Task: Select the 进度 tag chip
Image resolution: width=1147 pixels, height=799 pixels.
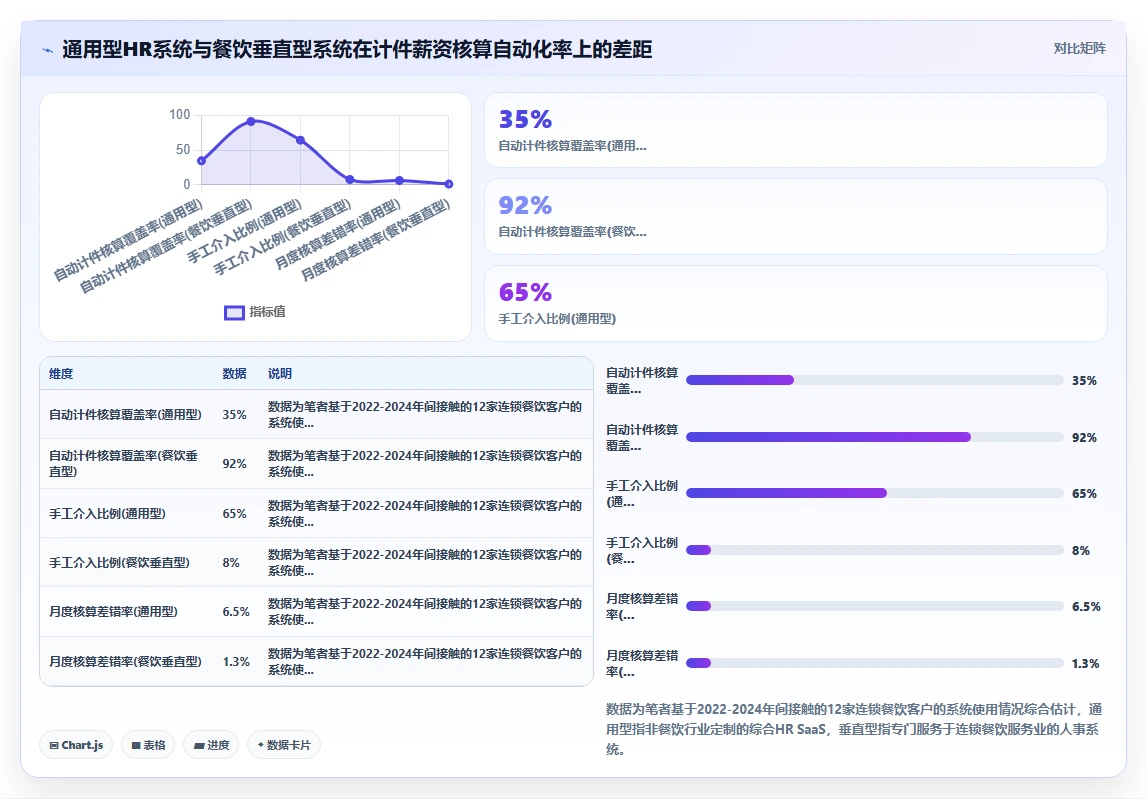Action: [211, 745]
